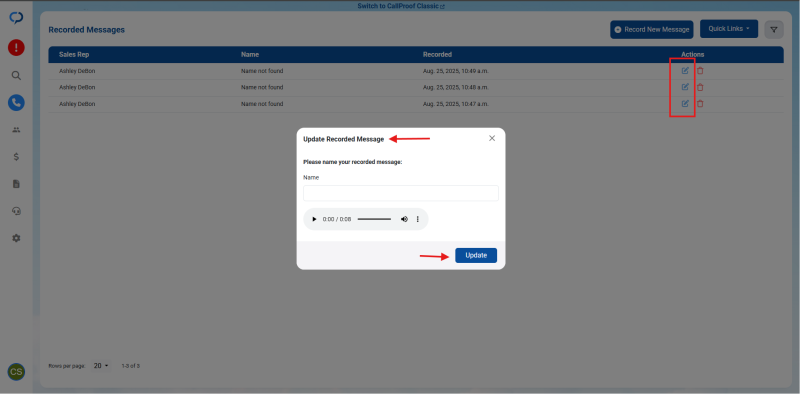Click the Switch to CallProof Classic link
The width and height of the screenshot is (800, 394).
tap(401, 7)
